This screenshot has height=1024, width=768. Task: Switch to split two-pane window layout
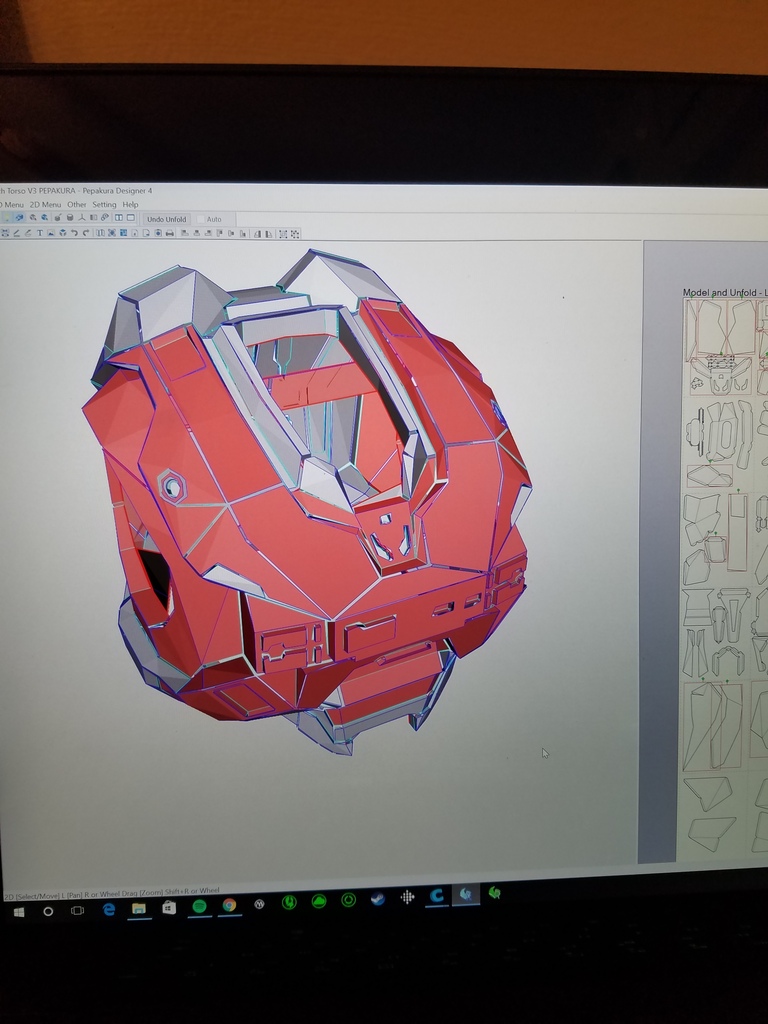[x=119, y=218]
